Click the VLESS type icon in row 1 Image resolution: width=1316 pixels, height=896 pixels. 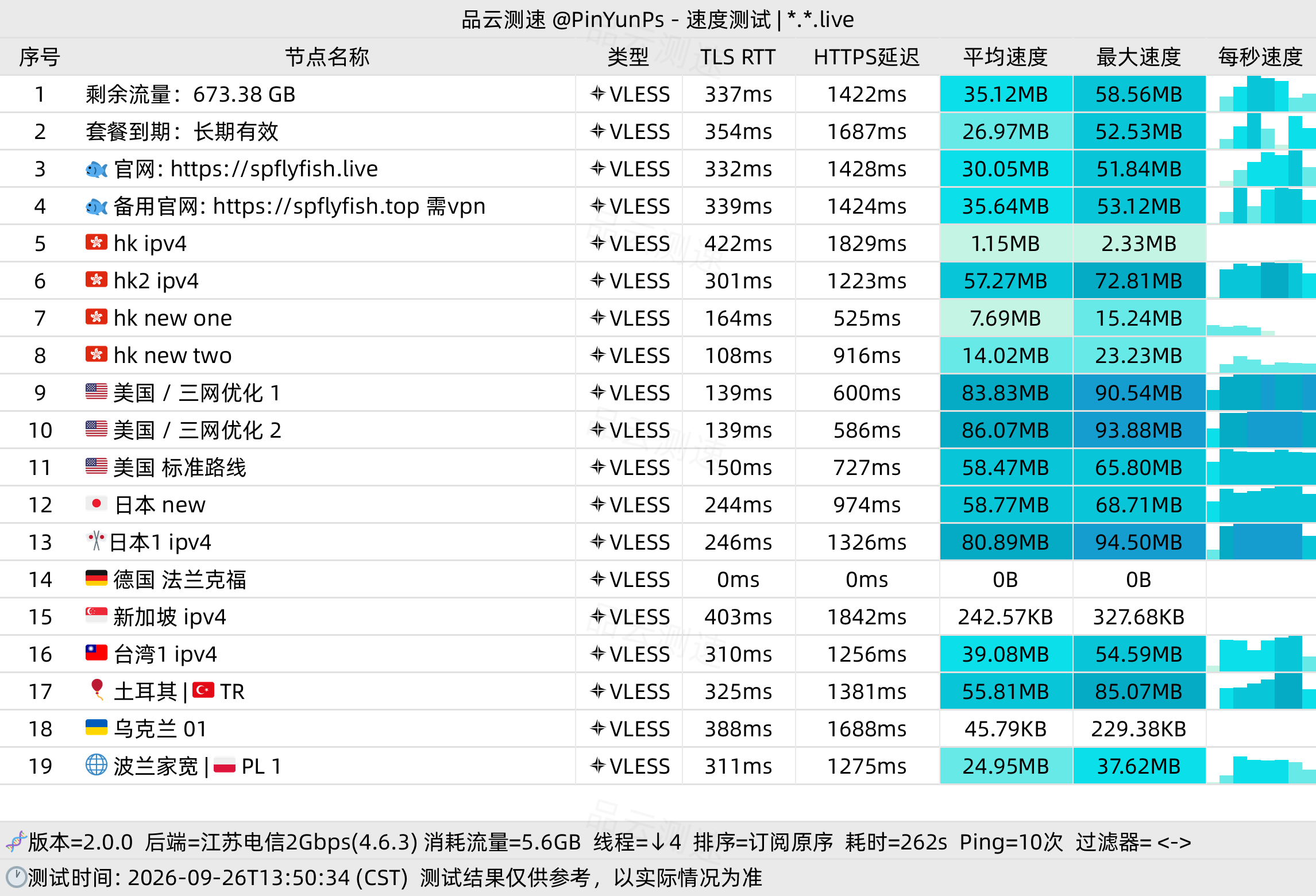click(x=598, y=94)
